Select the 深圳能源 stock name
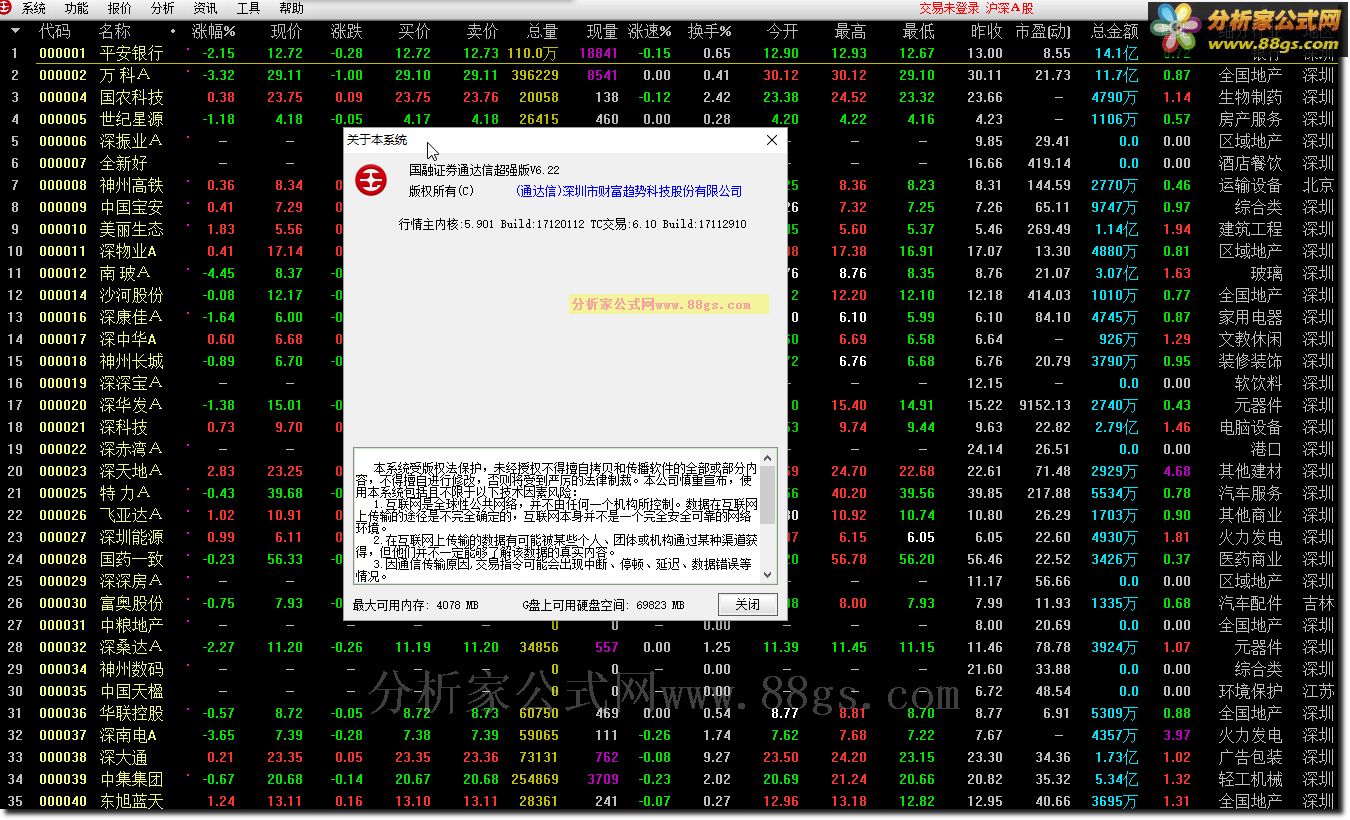Viewport: 1350px width, 820px height. point(131,537)
